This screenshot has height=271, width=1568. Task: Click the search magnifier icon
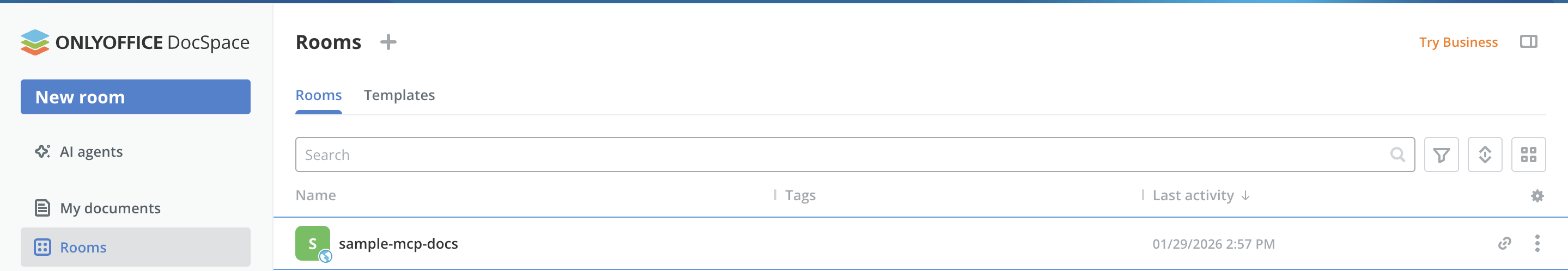pos(1397,155)
